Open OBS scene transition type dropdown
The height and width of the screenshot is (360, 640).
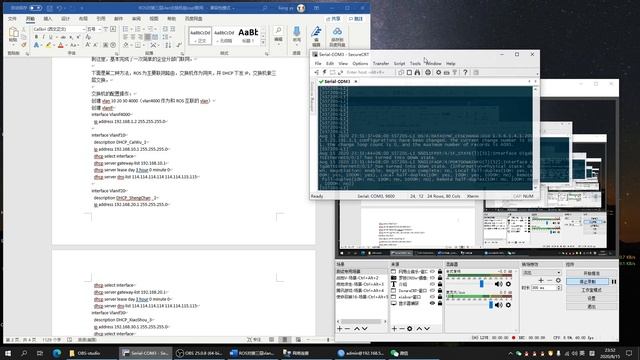[542, 273]
